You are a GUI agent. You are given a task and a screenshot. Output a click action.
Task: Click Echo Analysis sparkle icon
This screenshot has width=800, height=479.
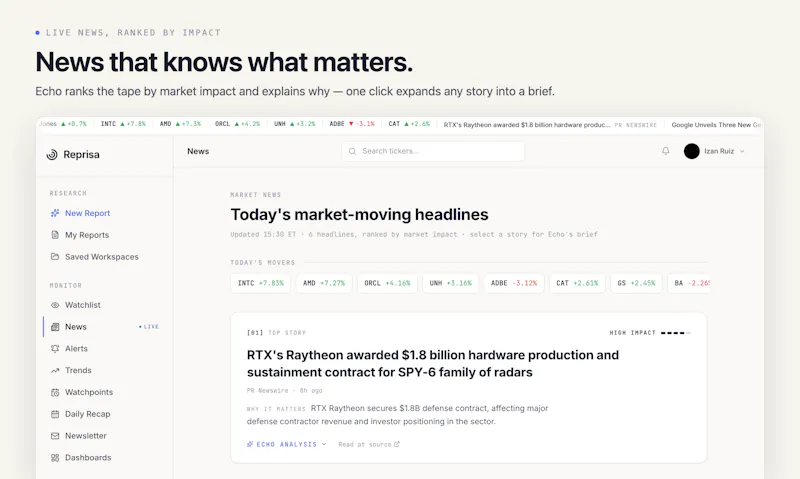(x=250, y=444)
